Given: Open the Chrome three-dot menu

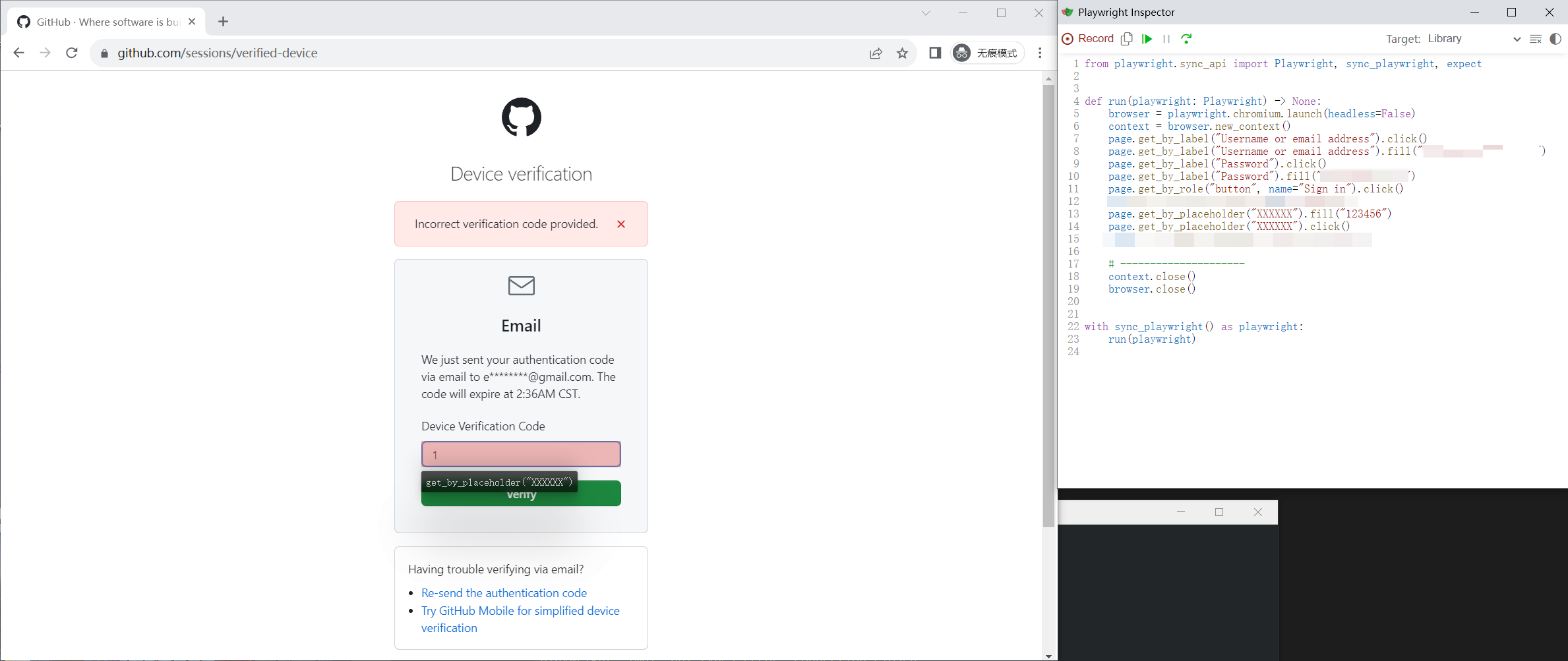Looking at the screenshot, I should (1040, 53).
